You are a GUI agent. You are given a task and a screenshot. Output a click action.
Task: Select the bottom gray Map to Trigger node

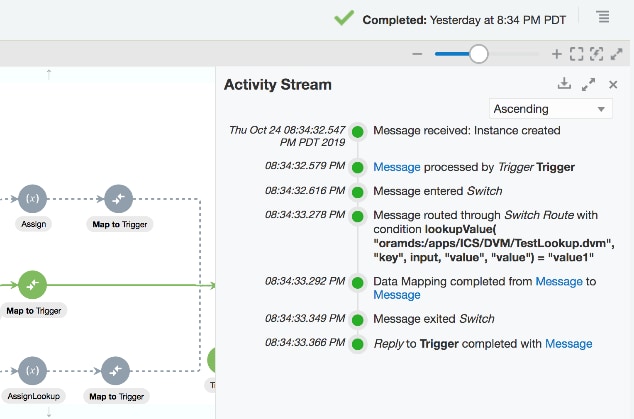coord(117,371)
